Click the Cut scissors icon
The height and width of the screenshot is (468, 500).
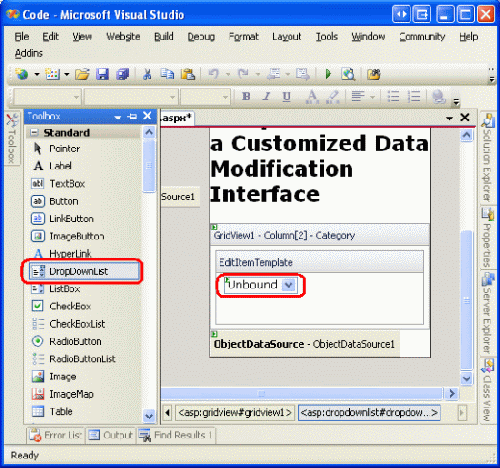pos(147,74)
